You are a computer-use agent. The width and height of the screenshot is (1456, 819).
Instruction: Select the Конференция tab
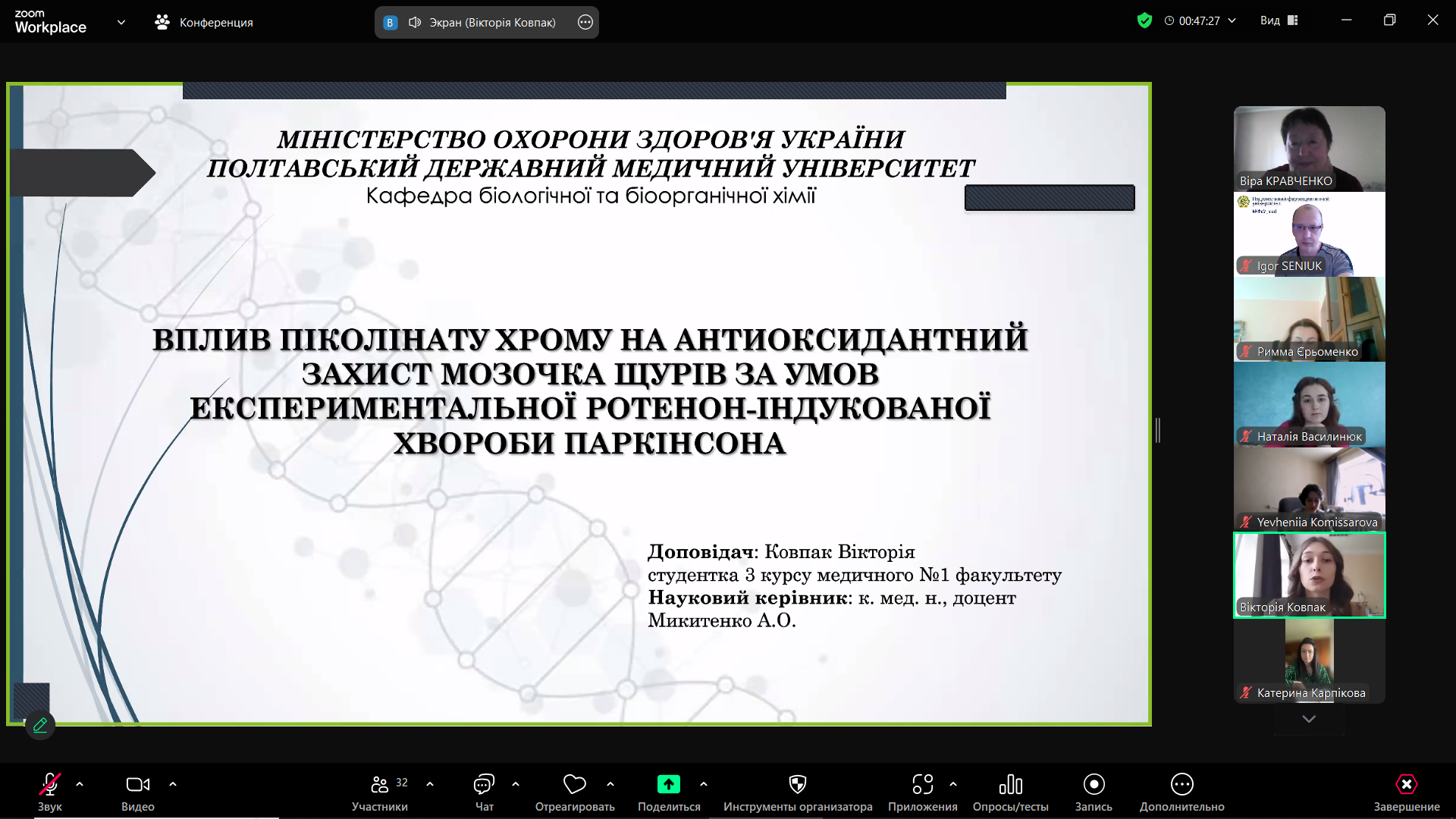[x=204, y=23]
